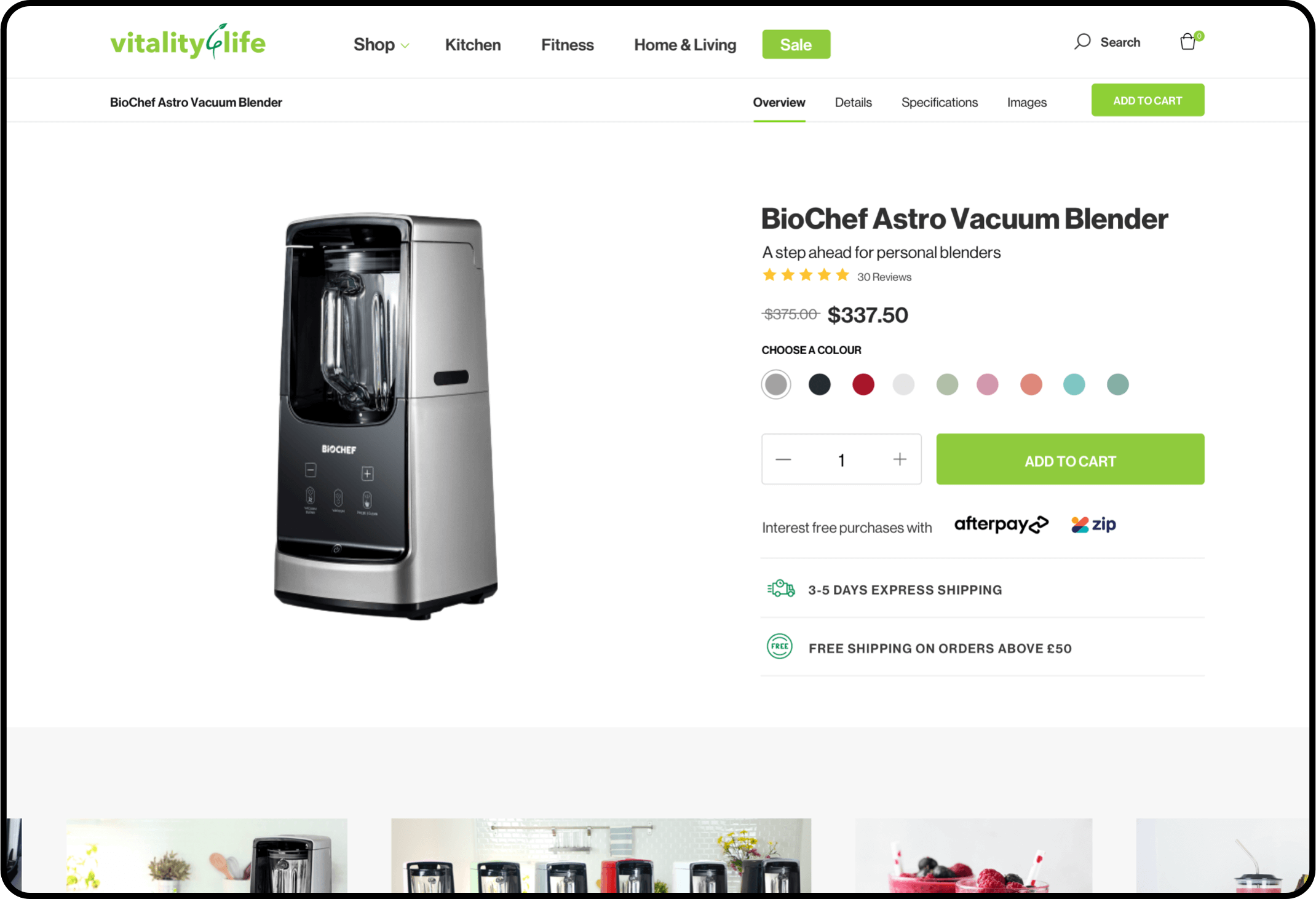1316x899 pixels.
Task: Choose the red colour swatch
Action: tap(863, 384)
